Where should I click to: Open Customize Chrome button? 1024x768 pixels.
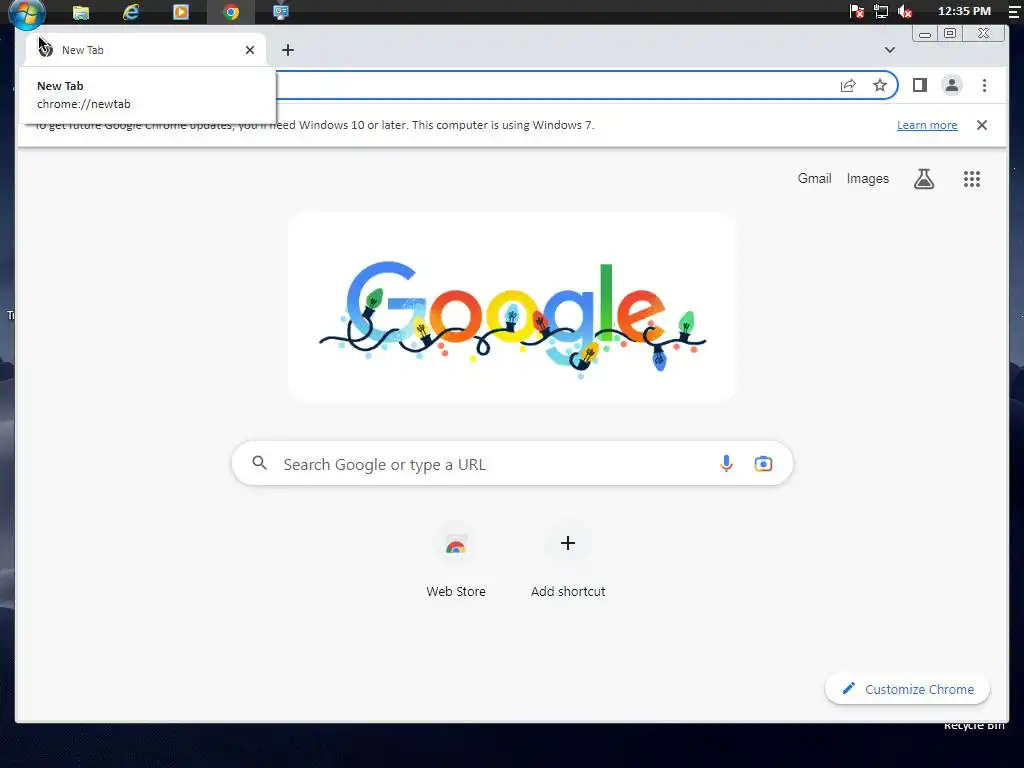908,689
